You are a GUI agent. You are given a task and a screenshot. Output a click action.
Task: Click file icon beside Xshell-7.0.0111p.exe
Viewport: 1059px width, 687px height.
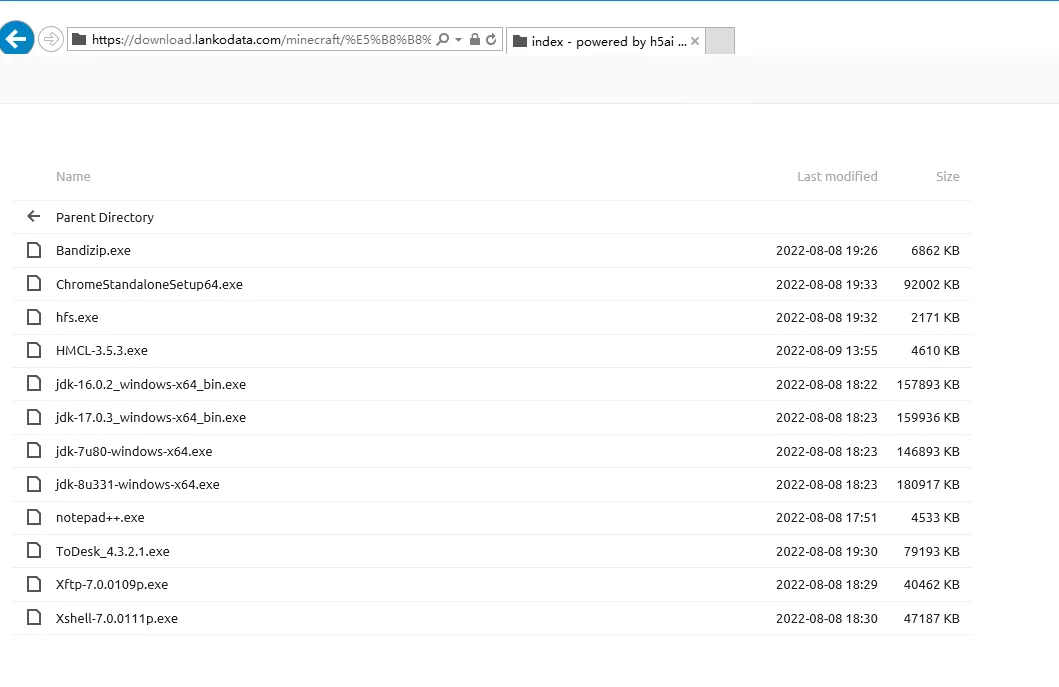[34, 618]
